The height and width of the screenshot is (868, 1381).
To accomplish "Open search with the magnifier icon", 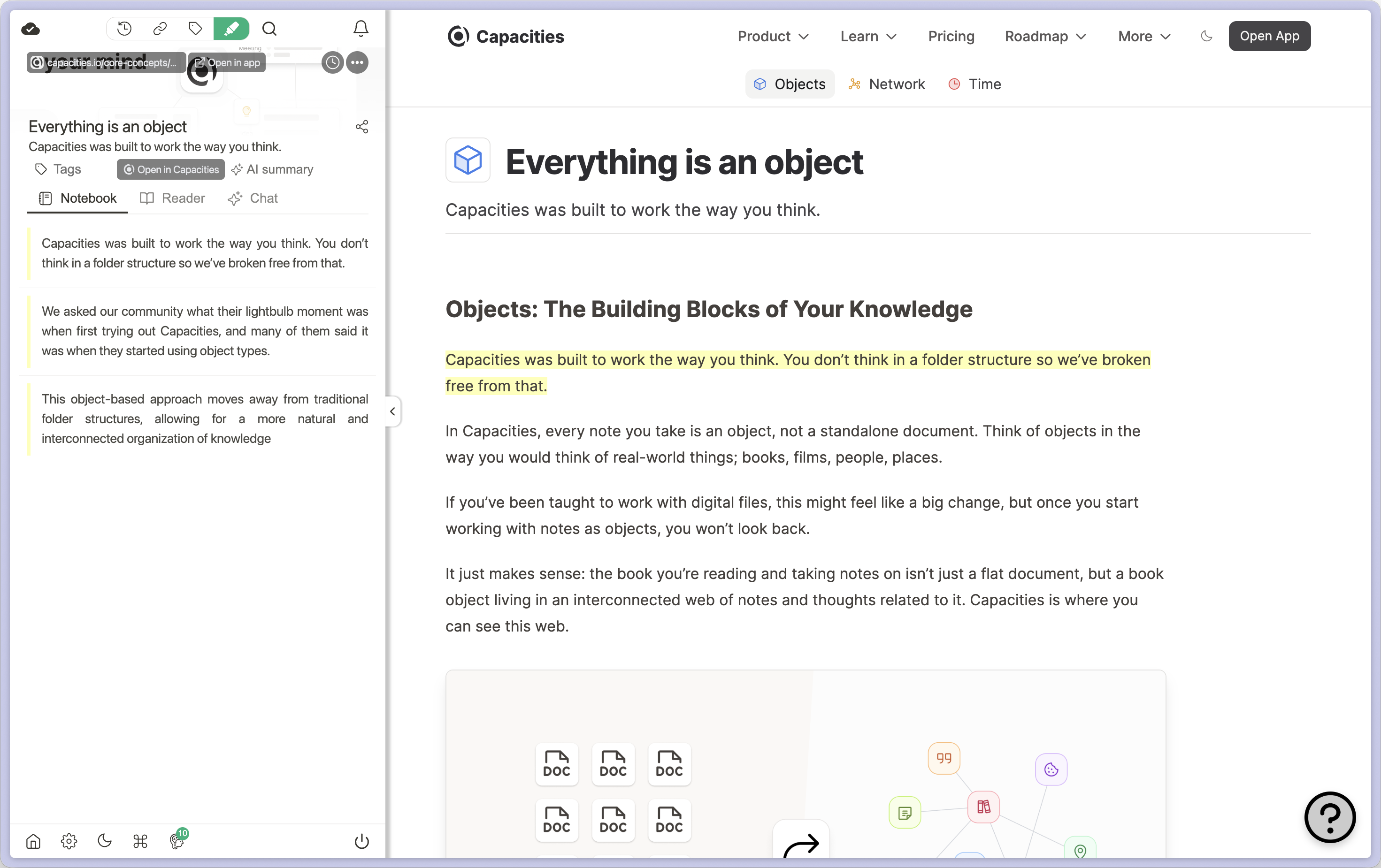I will point(269,29).
